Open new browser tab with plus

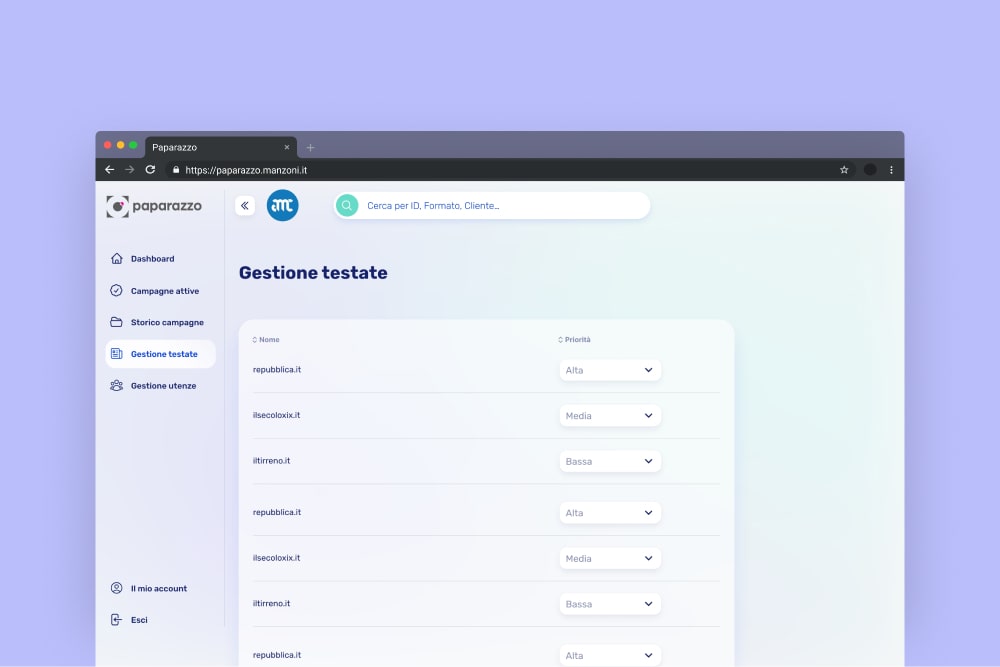(310, 147)
